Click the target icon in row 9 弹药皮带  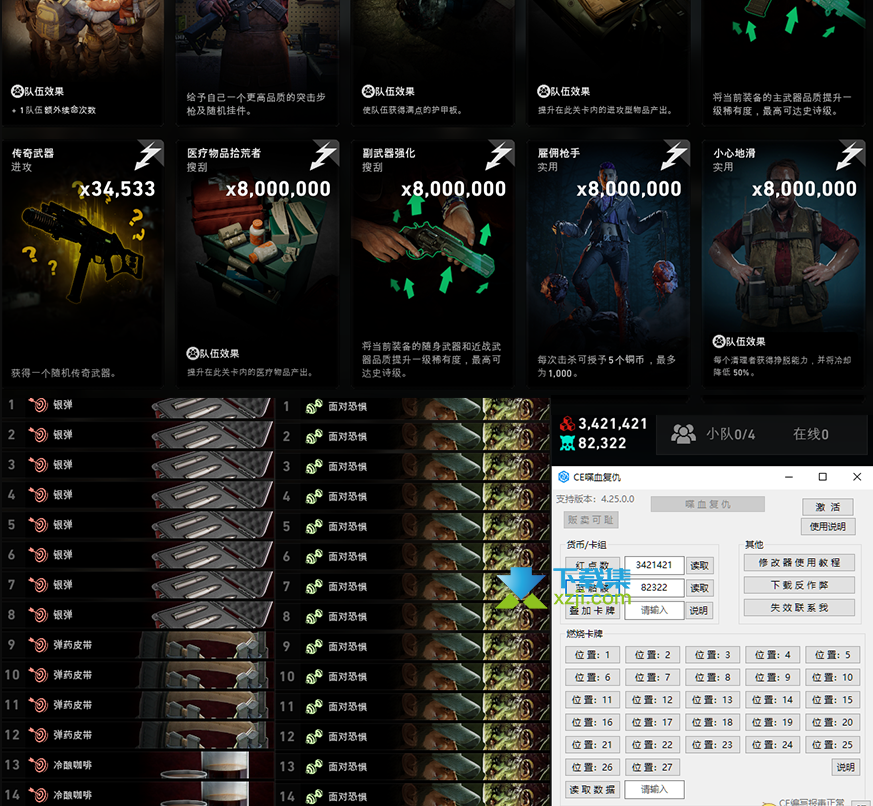38,645
